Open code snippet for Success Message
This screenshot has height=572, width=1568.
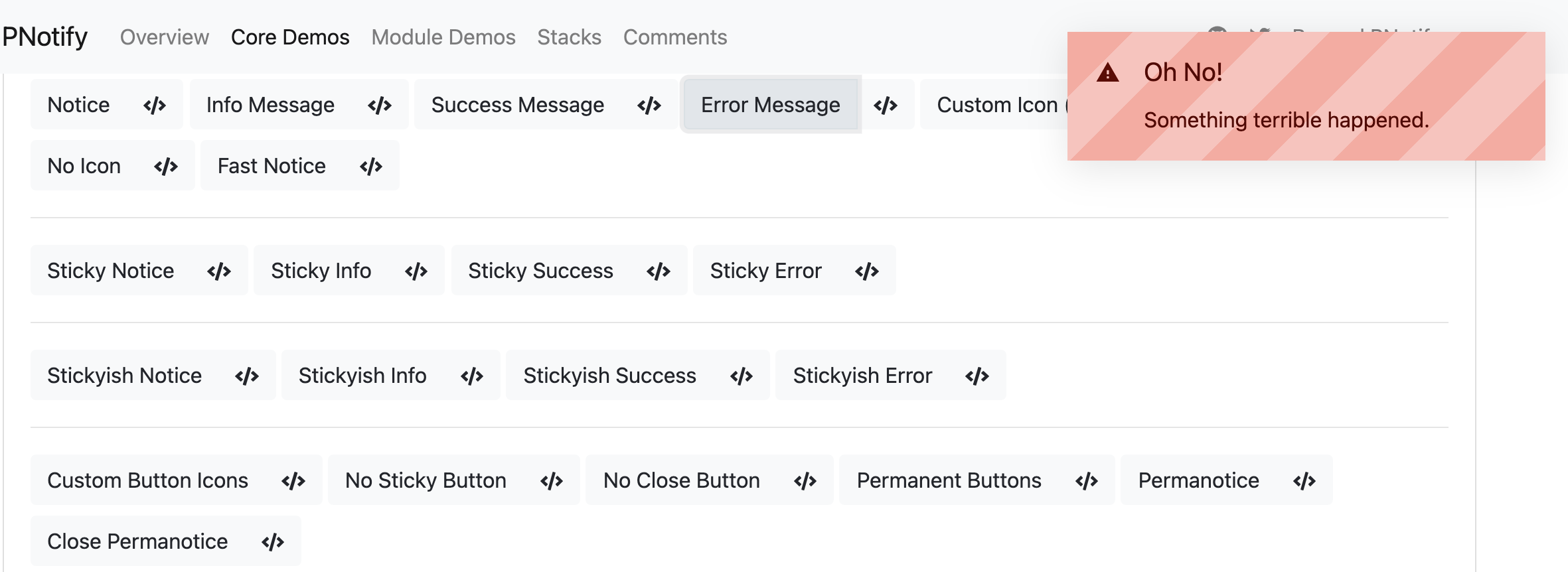pyautogui.click(x=649, y=105)
